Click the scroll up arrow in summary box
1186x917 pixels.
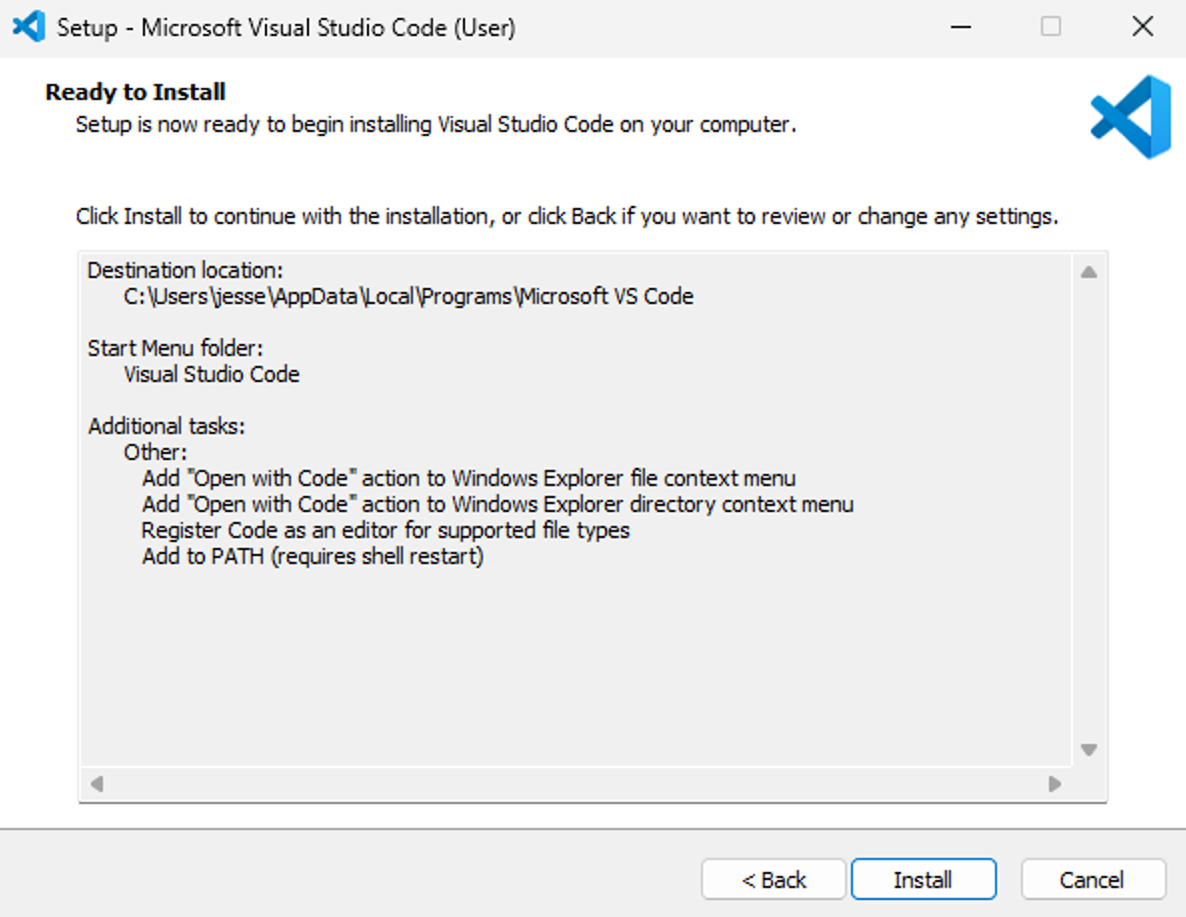pyautogui.click(x=1089, y=272)
